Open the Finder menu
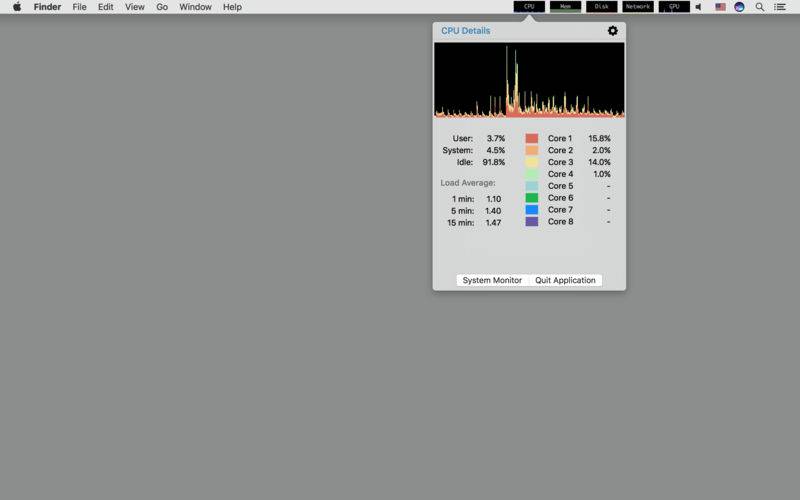 click(47, 7)
